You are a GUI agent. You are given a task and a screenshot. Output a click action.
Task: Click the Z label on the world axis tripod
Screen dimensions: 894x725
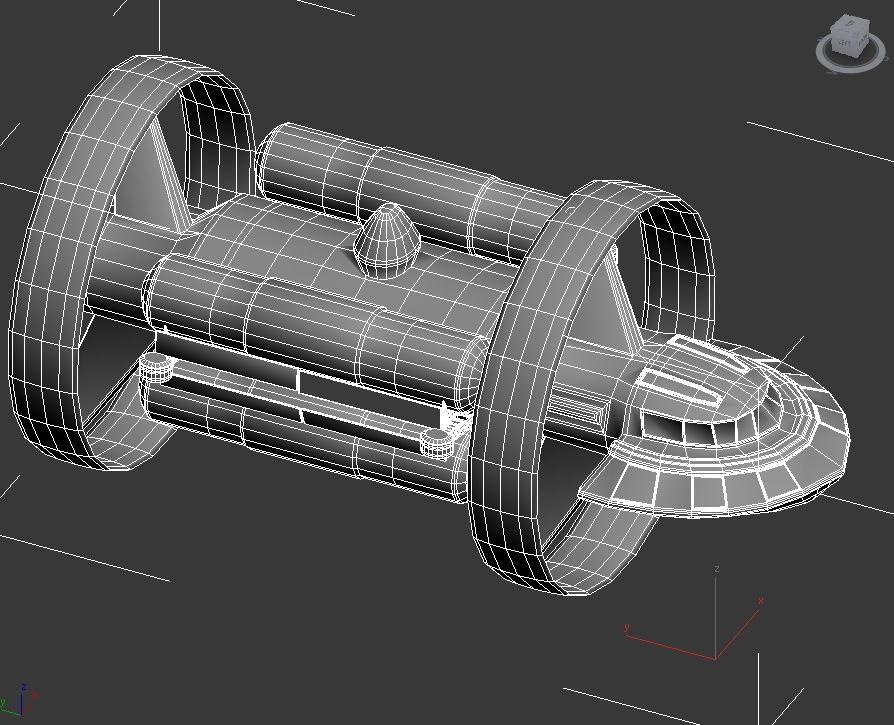(x=716, y=568)
